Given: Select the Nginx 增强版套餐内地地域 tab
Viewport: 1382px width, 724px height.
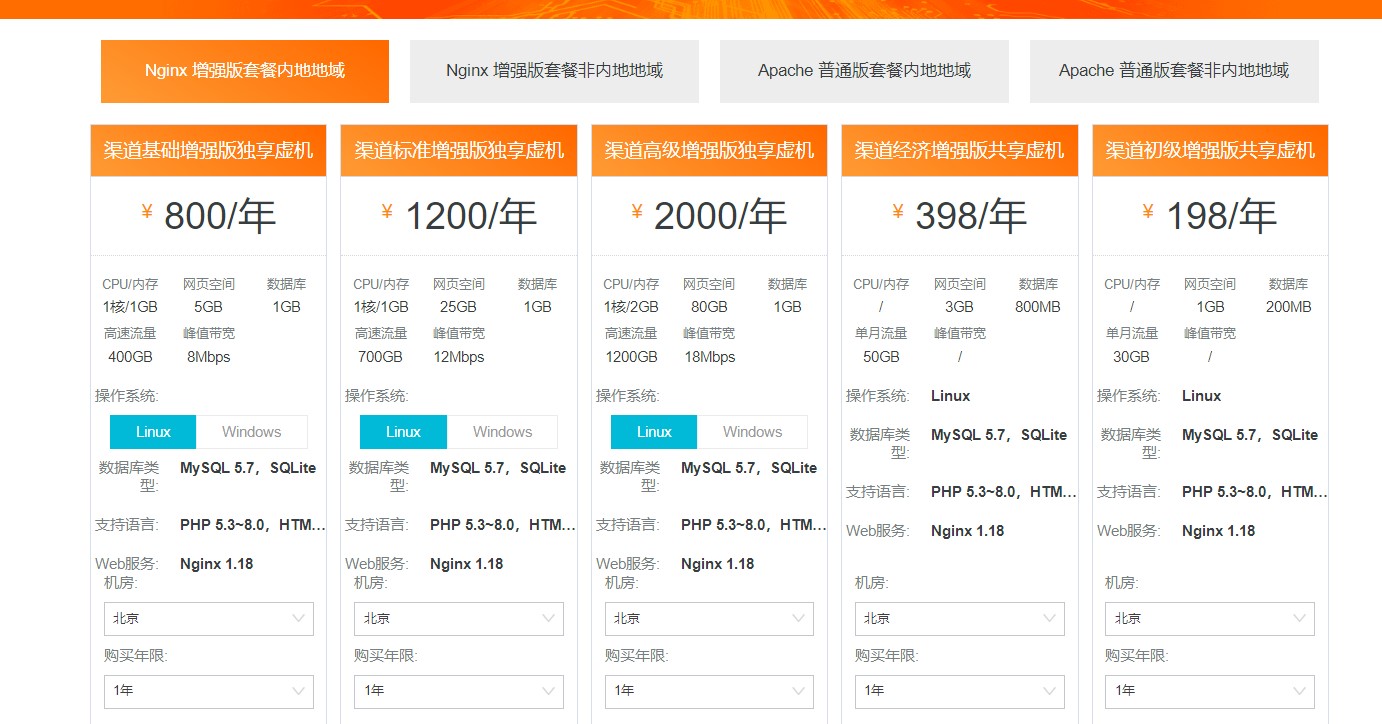Looking at the screenshot, I should (245, 71).
